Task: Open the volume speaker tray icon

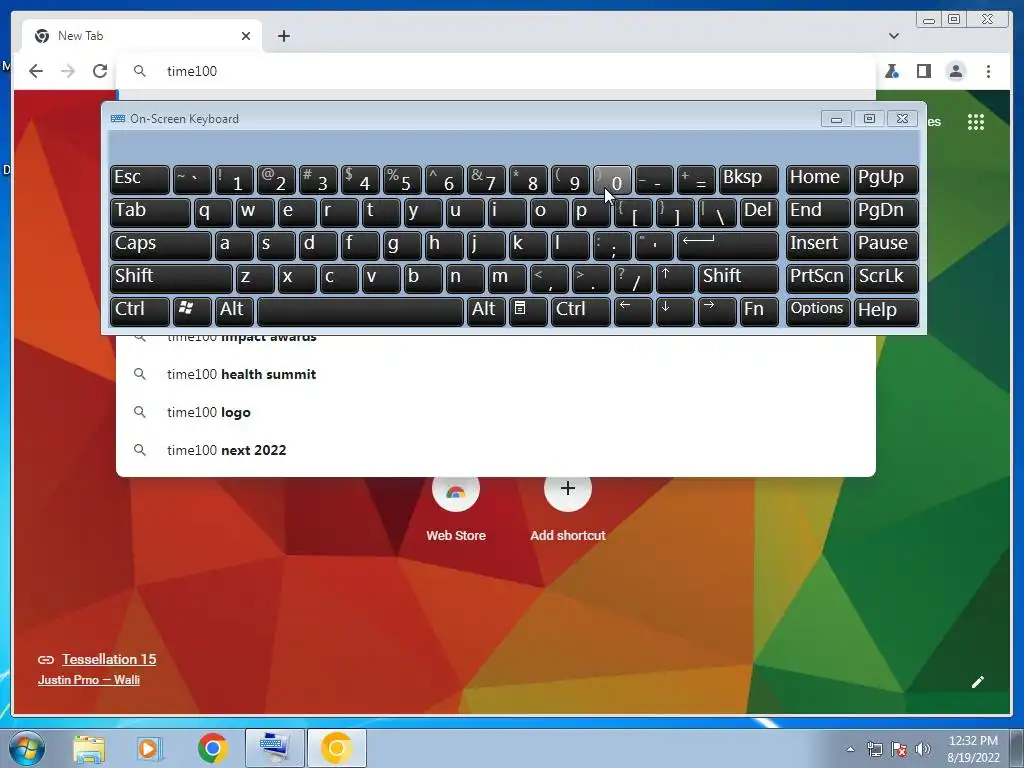Action: click(x=923, y=749)
